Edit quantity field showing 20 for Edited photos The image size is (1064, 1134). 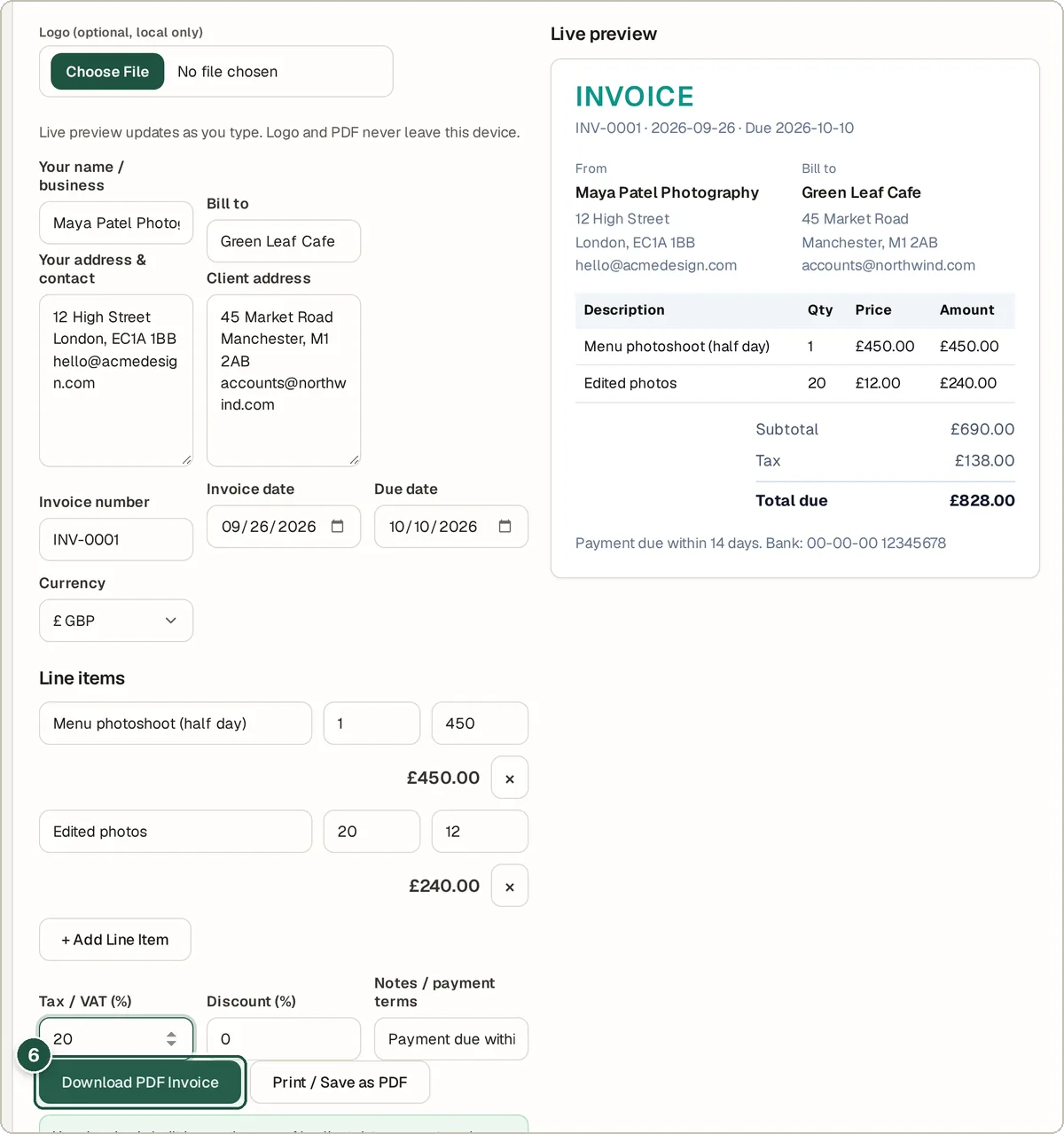coord(372,832)
